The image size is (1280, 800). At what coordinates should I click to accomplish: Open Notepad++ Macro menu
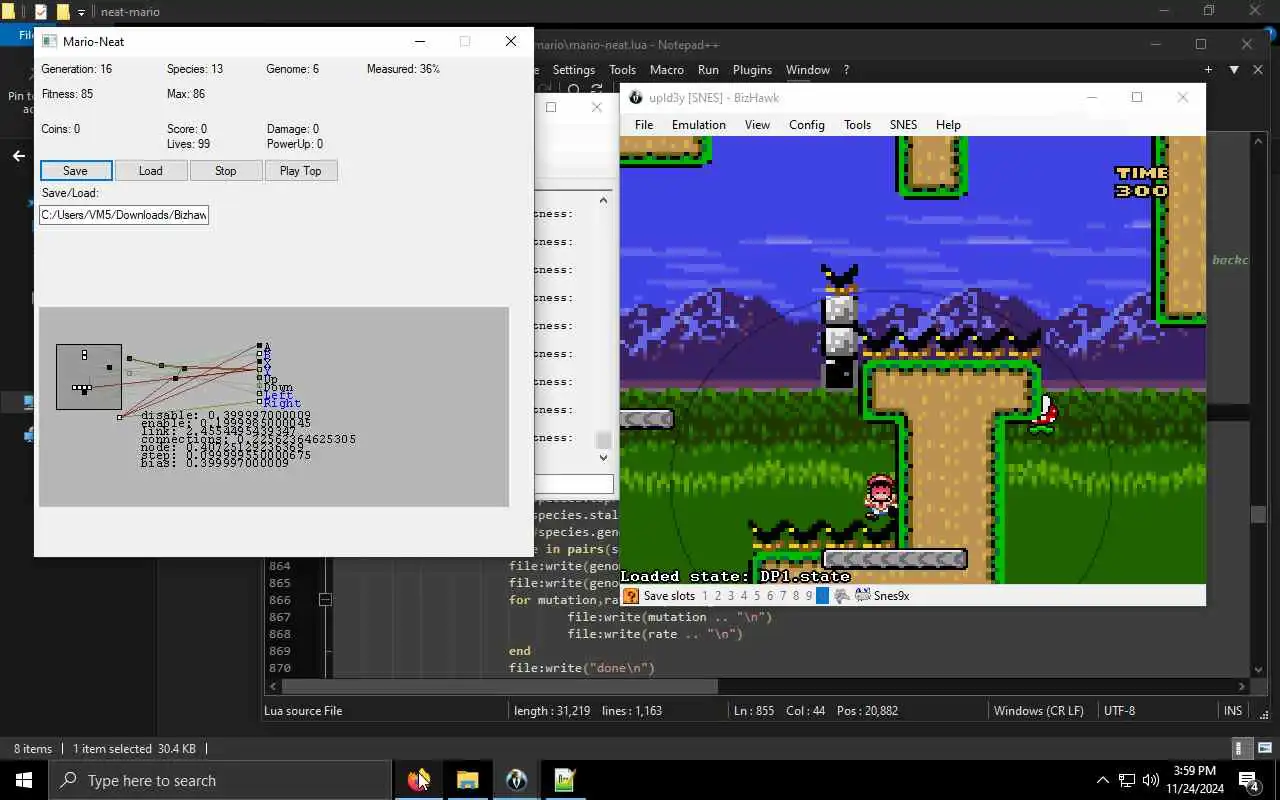click(x=666, y=70)
